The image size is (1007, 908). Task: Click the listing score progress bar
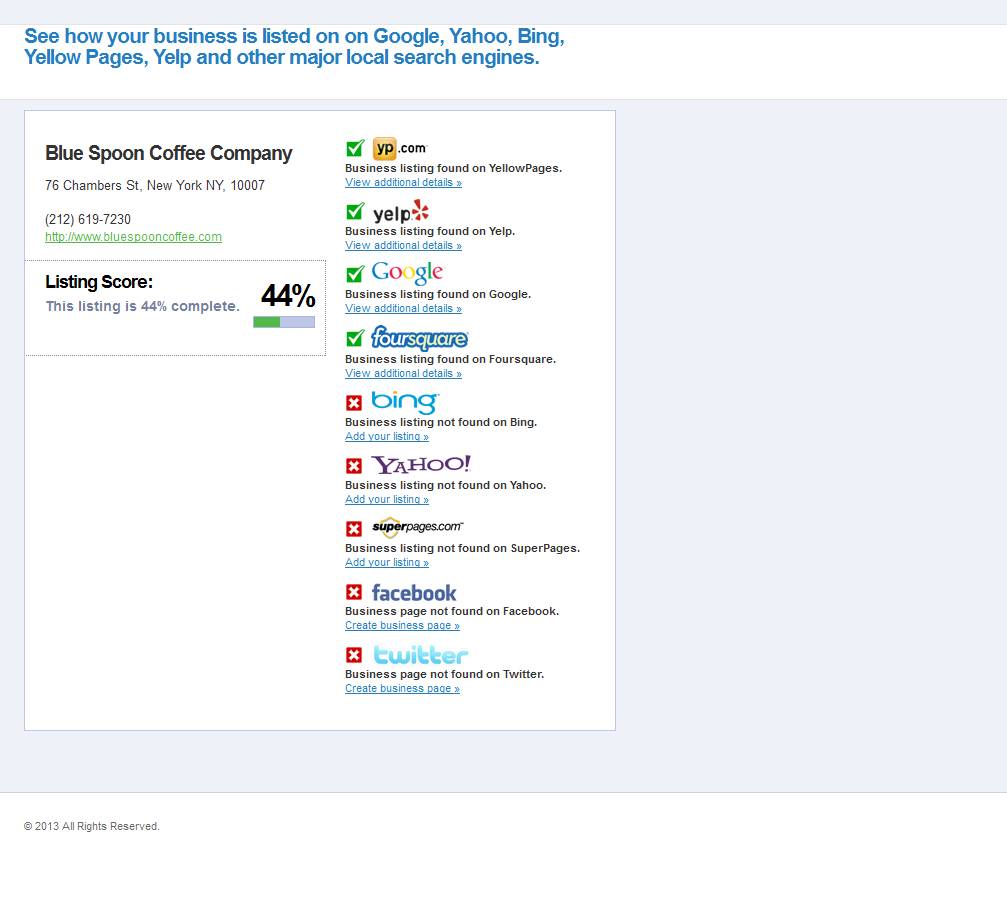pyautogui.click(x=284, y=322)
